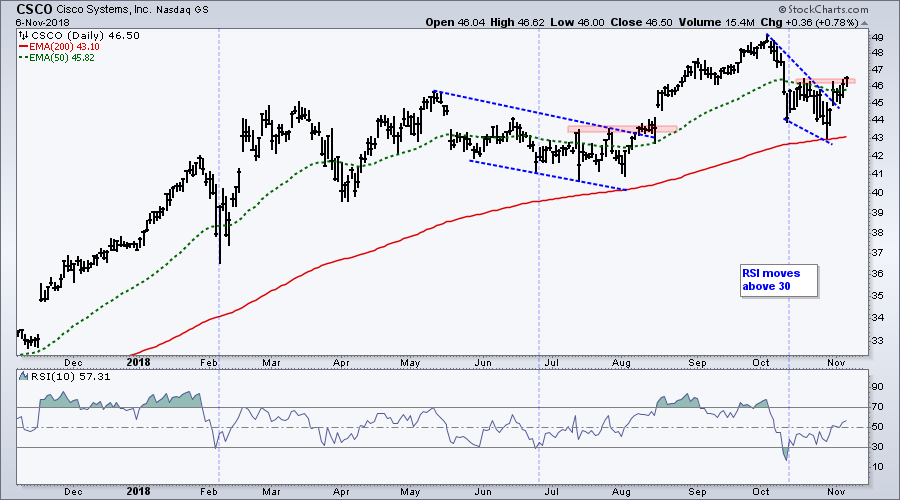Screen dimensions: 900x500
Task: Click the 'RSI(10) 57.31' indicator label
Action: tap(71, 377)
